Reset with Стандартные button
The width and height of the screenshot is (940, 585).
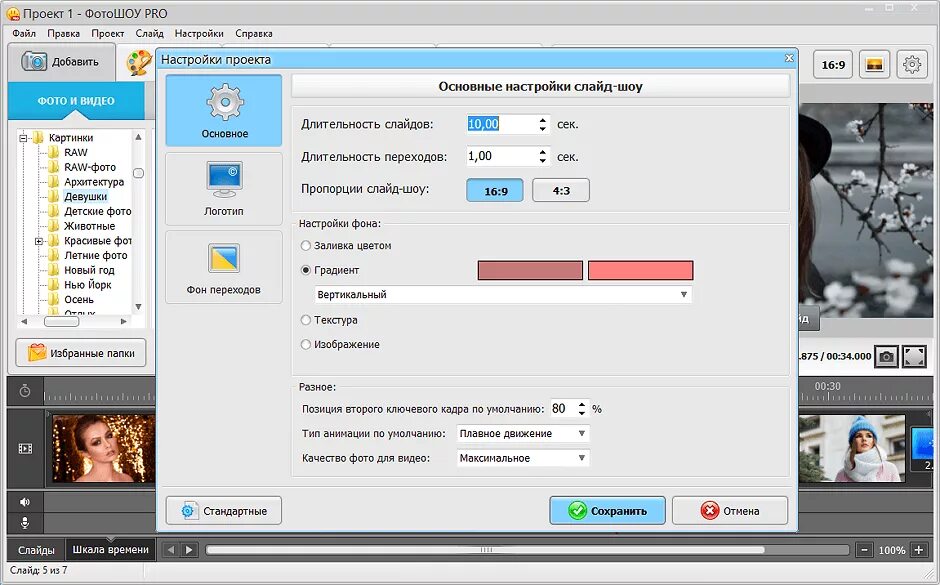224,511
